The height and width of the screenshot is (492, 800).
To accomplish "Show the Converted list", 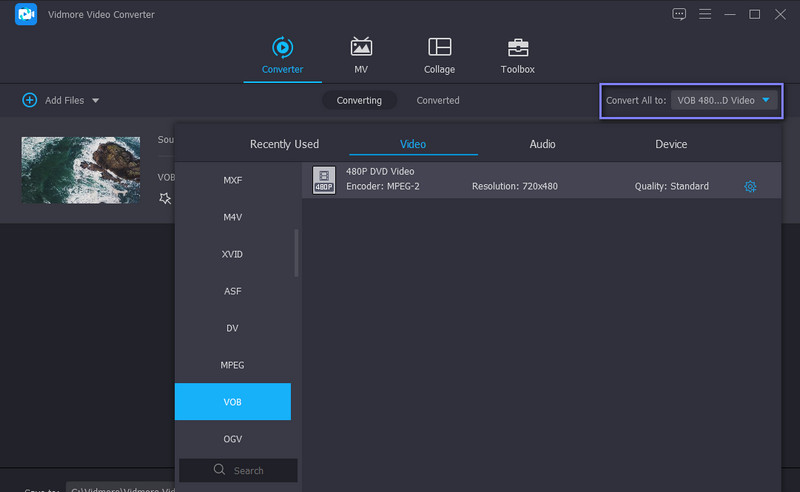I will coord(438,100).
